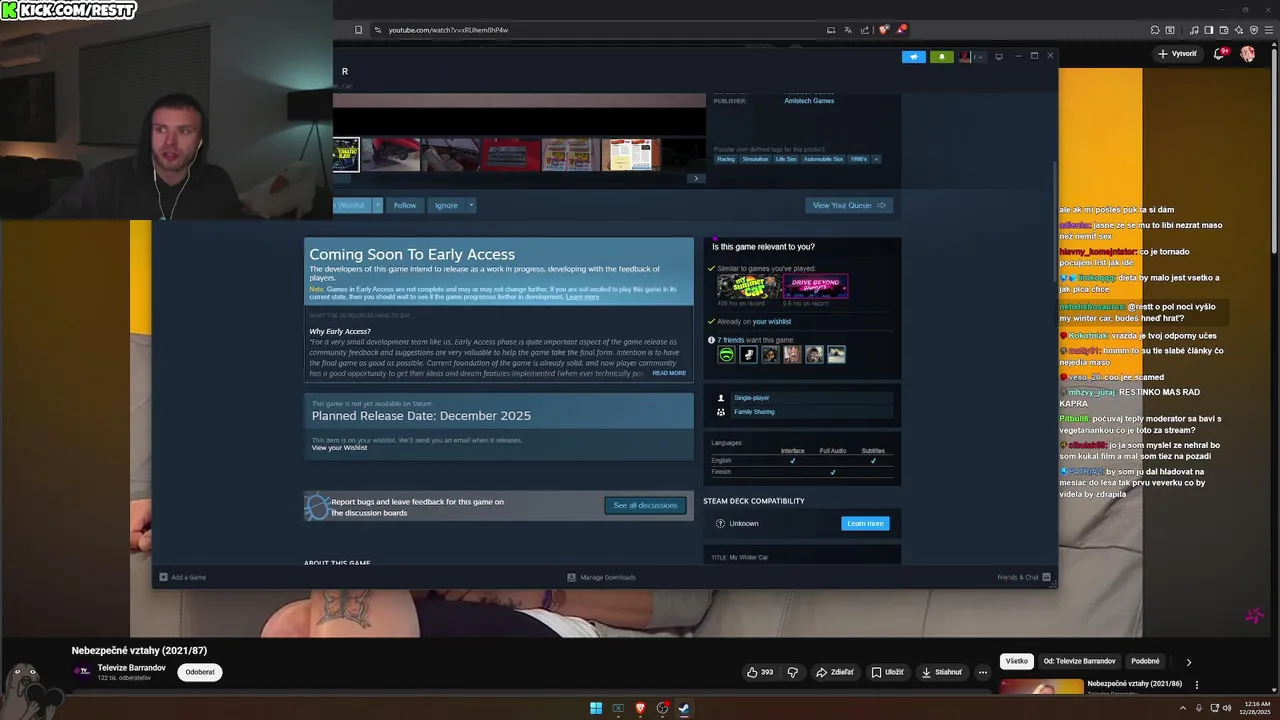The width and height of the screenshot is (1280, 720).
Task: Click bookmark icon beside address bar
Action: tap(358, 30)
